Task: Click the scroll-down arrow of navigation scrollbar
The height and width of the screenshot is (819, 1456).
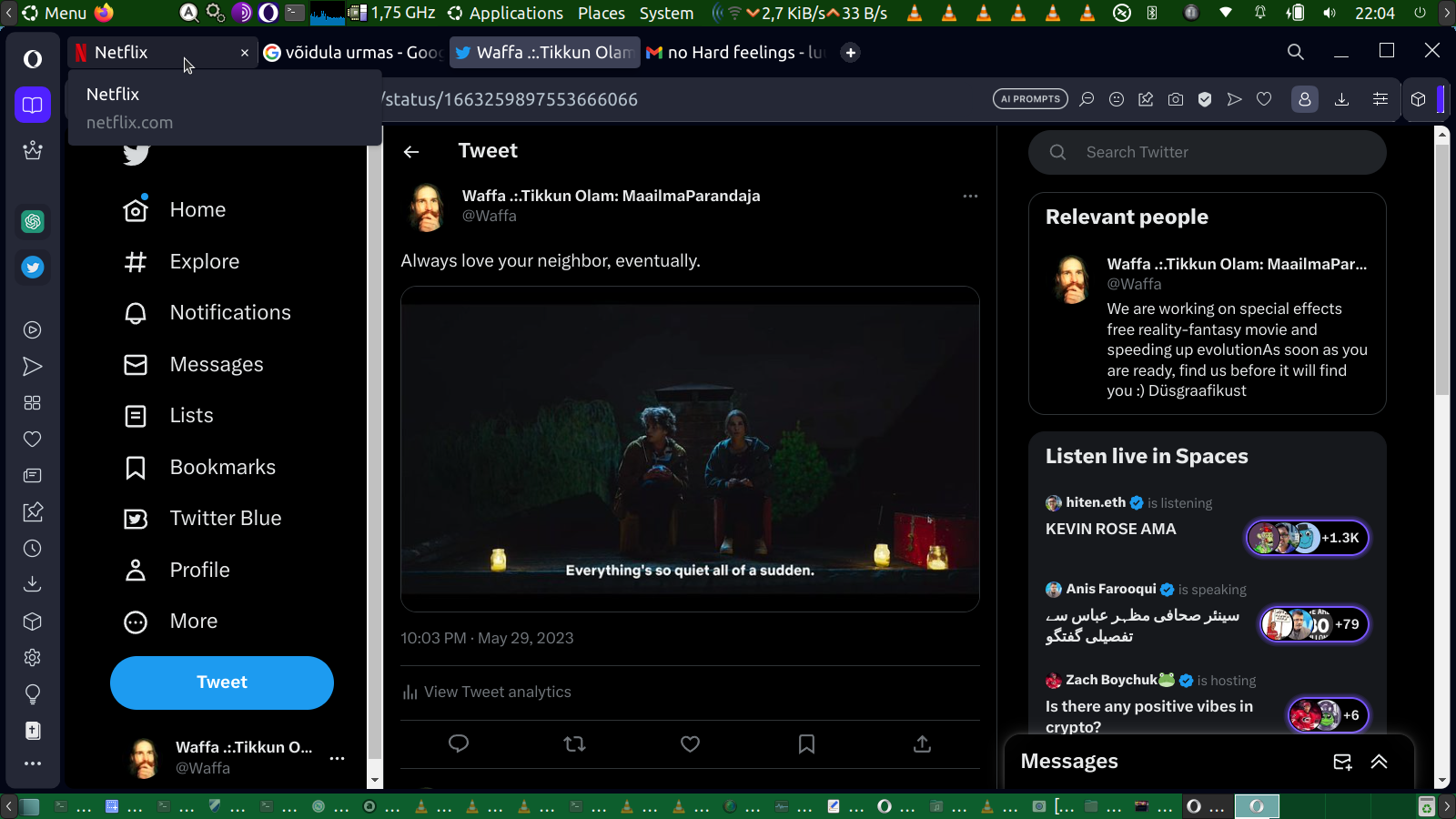Action: click(375, 781)
